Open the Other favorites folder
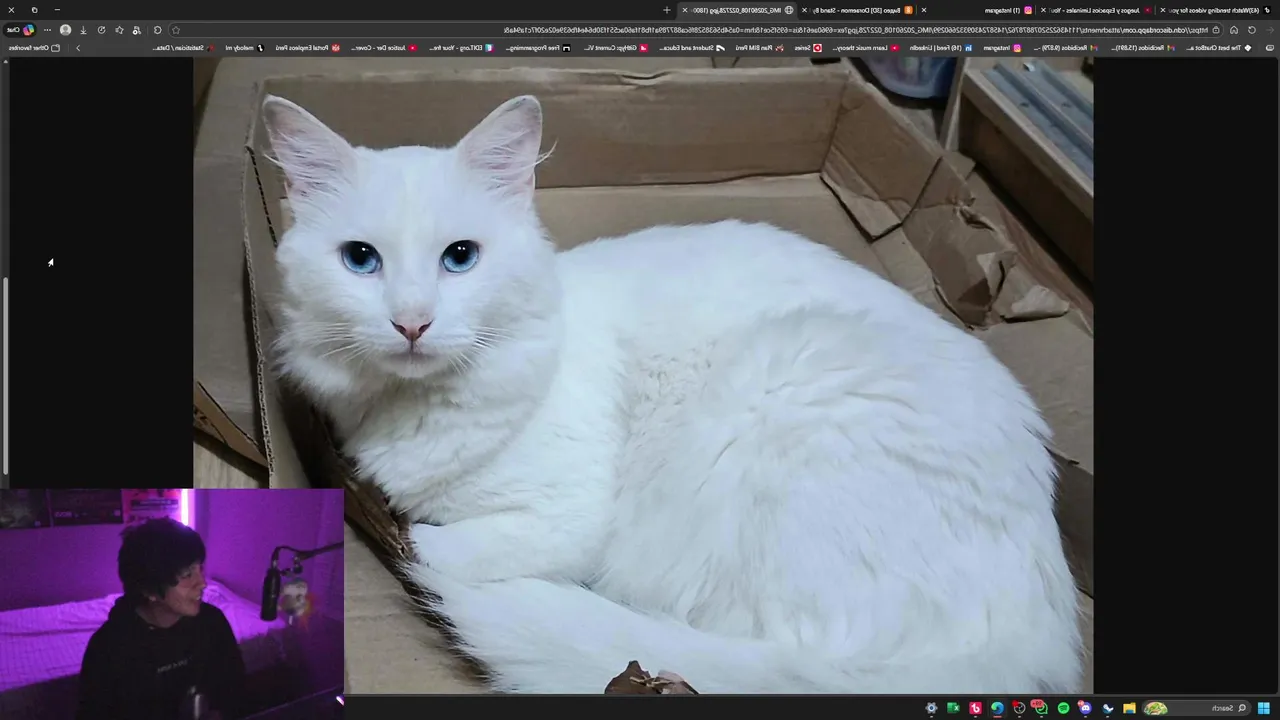This screenshot has height=720, width=1280. click(x=34, y=48)
